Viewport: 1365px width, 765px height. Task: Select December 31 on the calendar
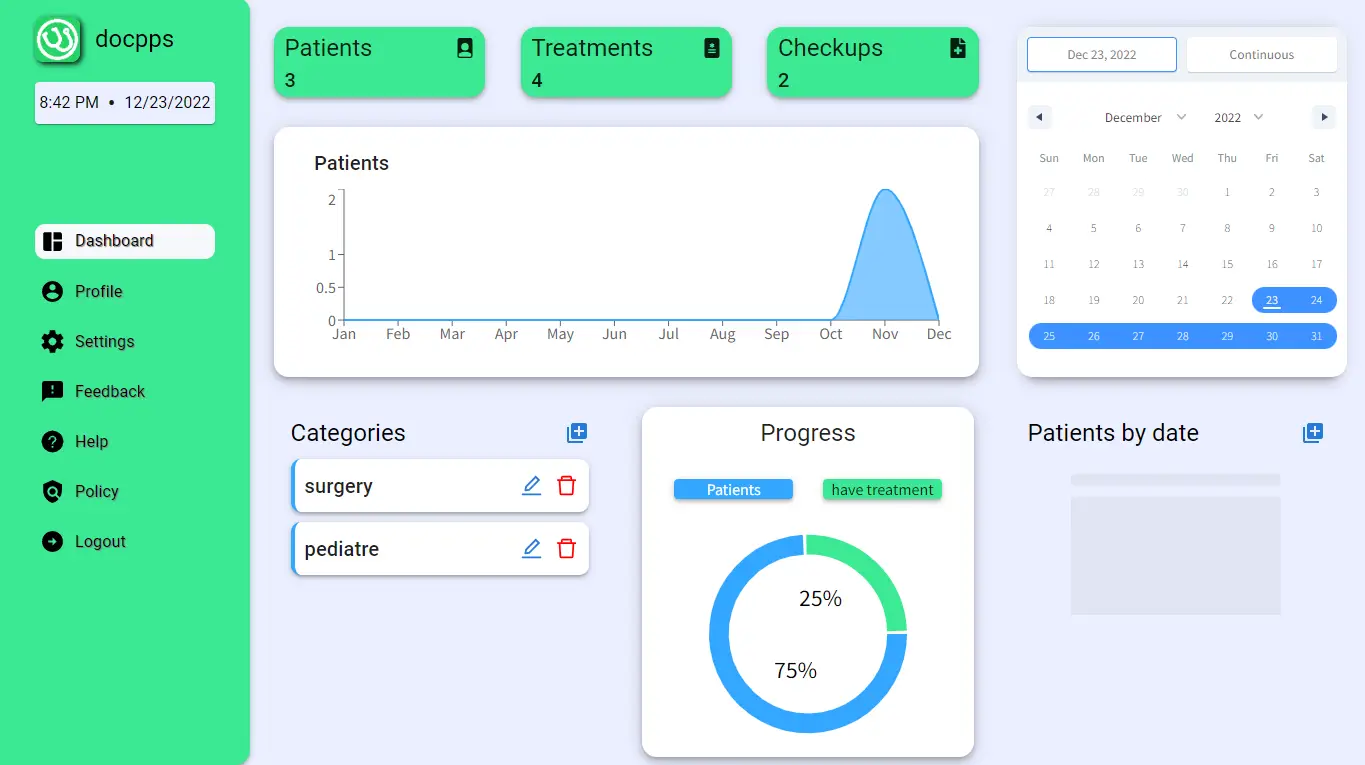(1316, 336)
